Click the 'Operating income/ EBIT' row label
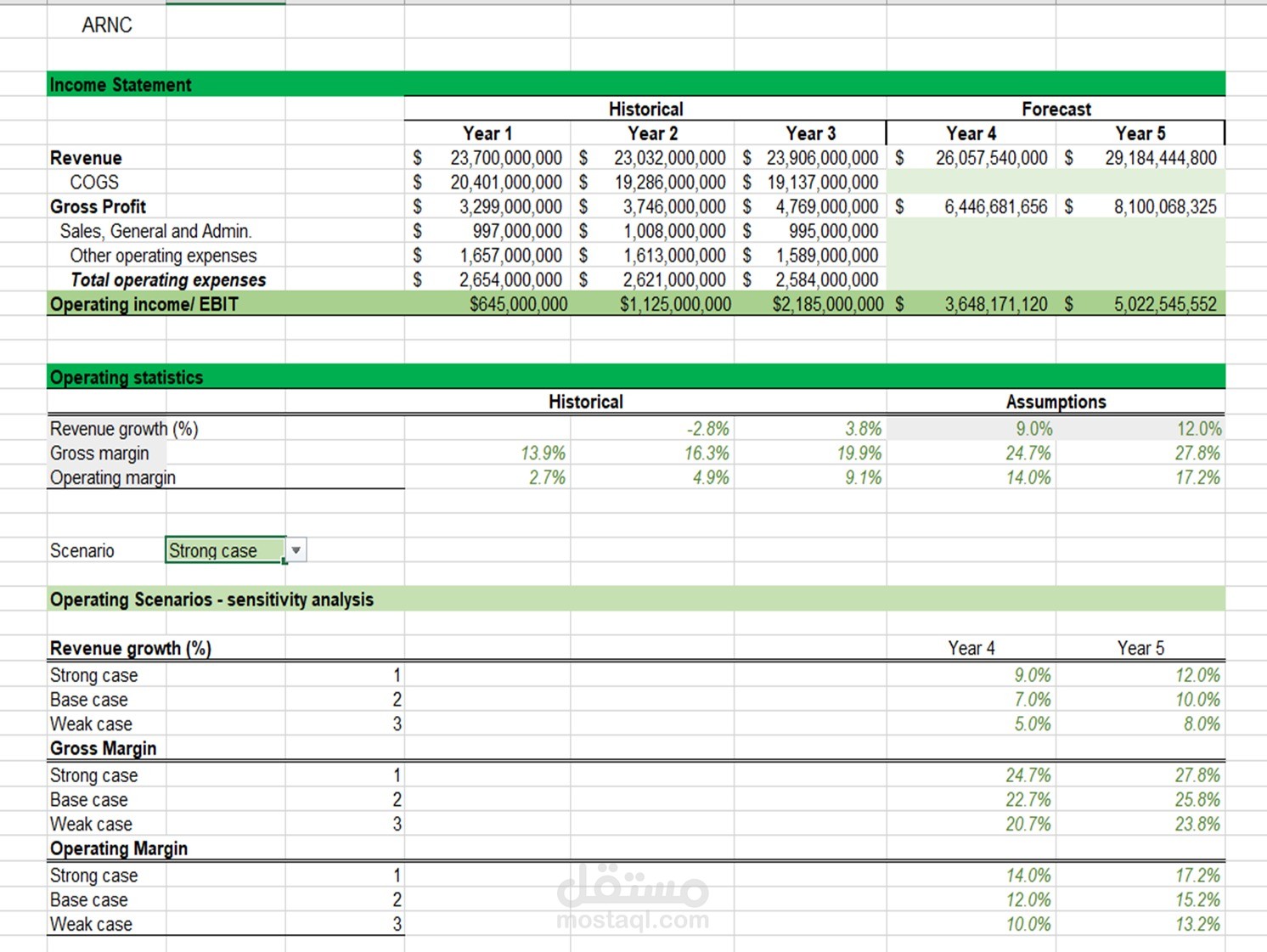Viewport: 1267px width, 952px height. click(144, 305)
